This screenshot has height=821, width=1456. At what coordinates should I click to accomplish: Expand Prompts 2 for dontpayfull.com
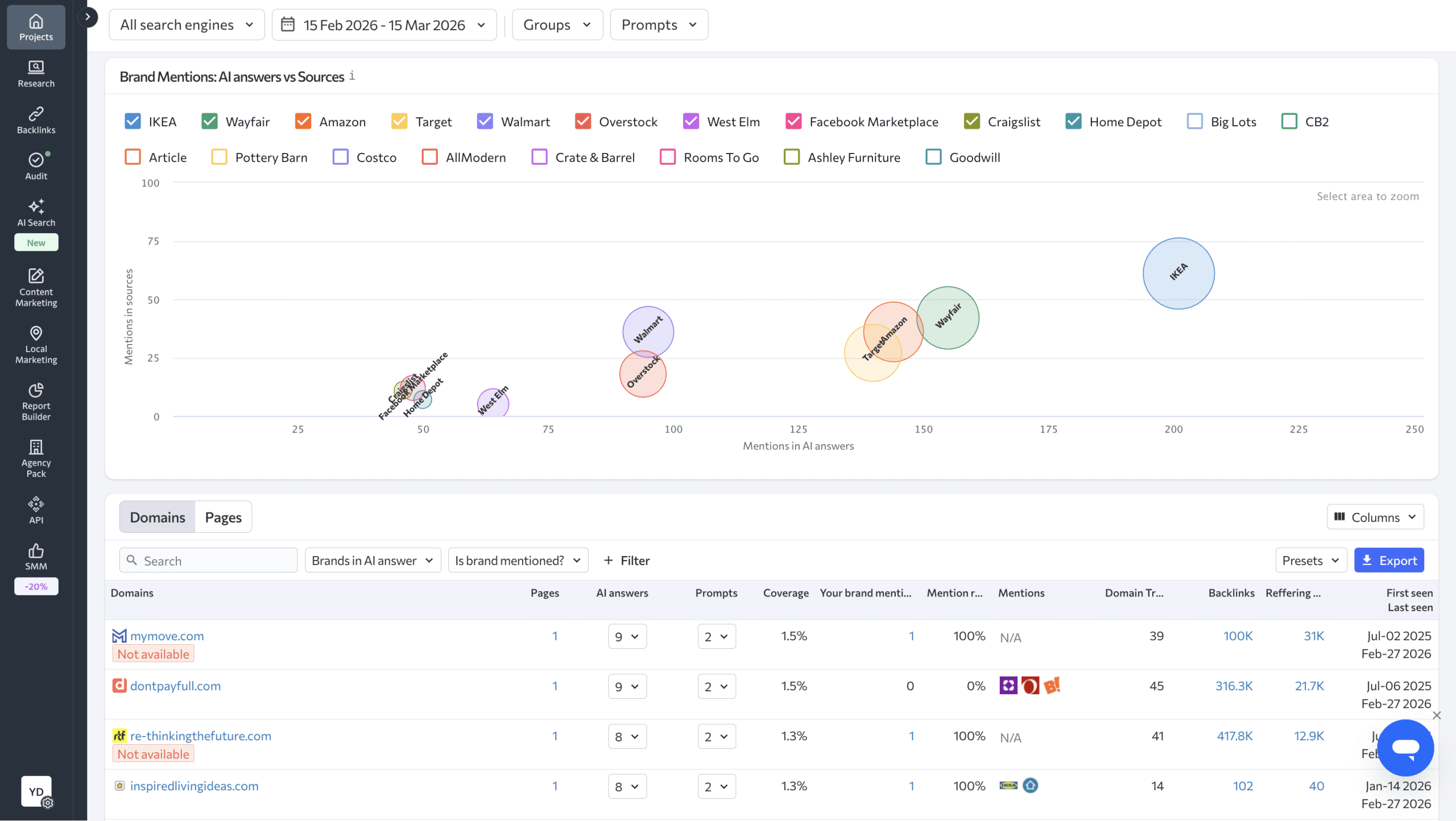pos(716,686)
